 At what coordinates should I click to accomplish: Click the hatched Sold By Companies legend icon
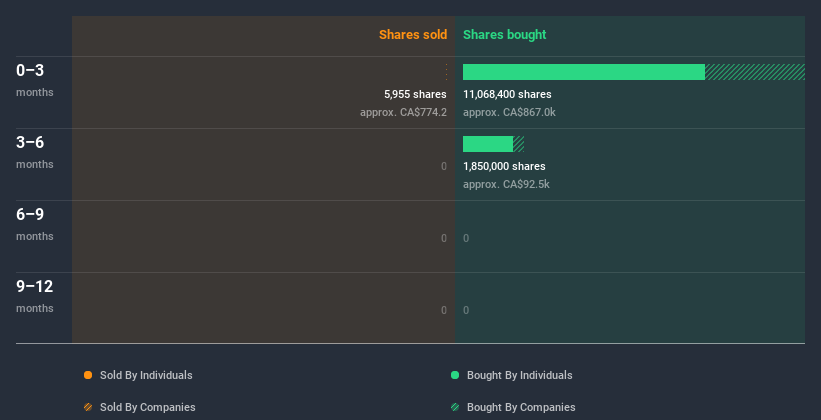click(x=88, y=407)
